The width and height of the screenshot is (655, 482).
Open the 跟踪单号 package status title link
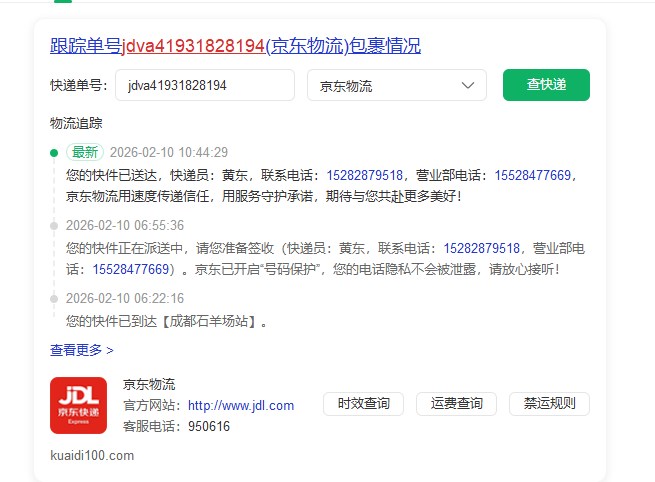(x=235, y=46)
